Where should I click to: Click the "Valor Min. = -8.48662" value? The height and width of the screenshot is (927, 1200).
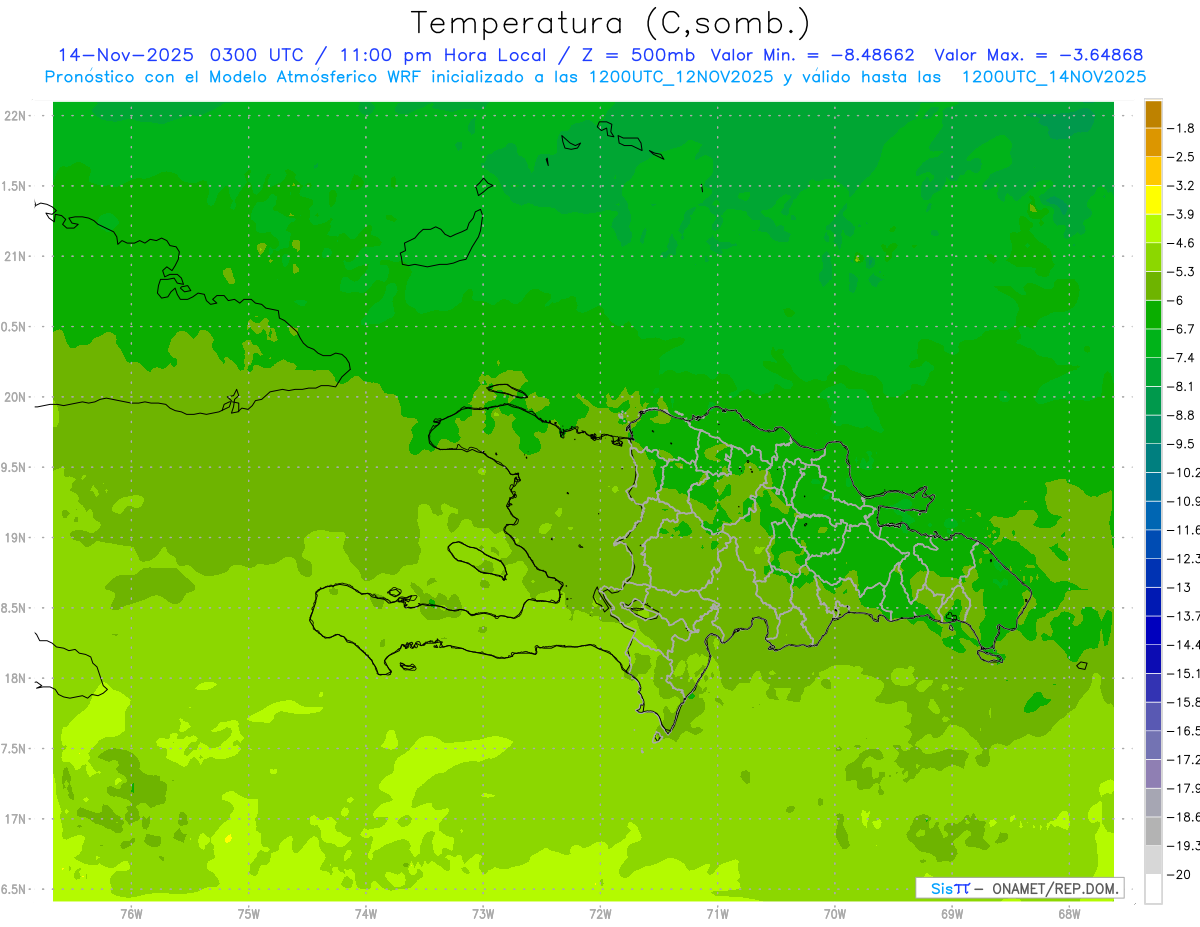point(812,55)
